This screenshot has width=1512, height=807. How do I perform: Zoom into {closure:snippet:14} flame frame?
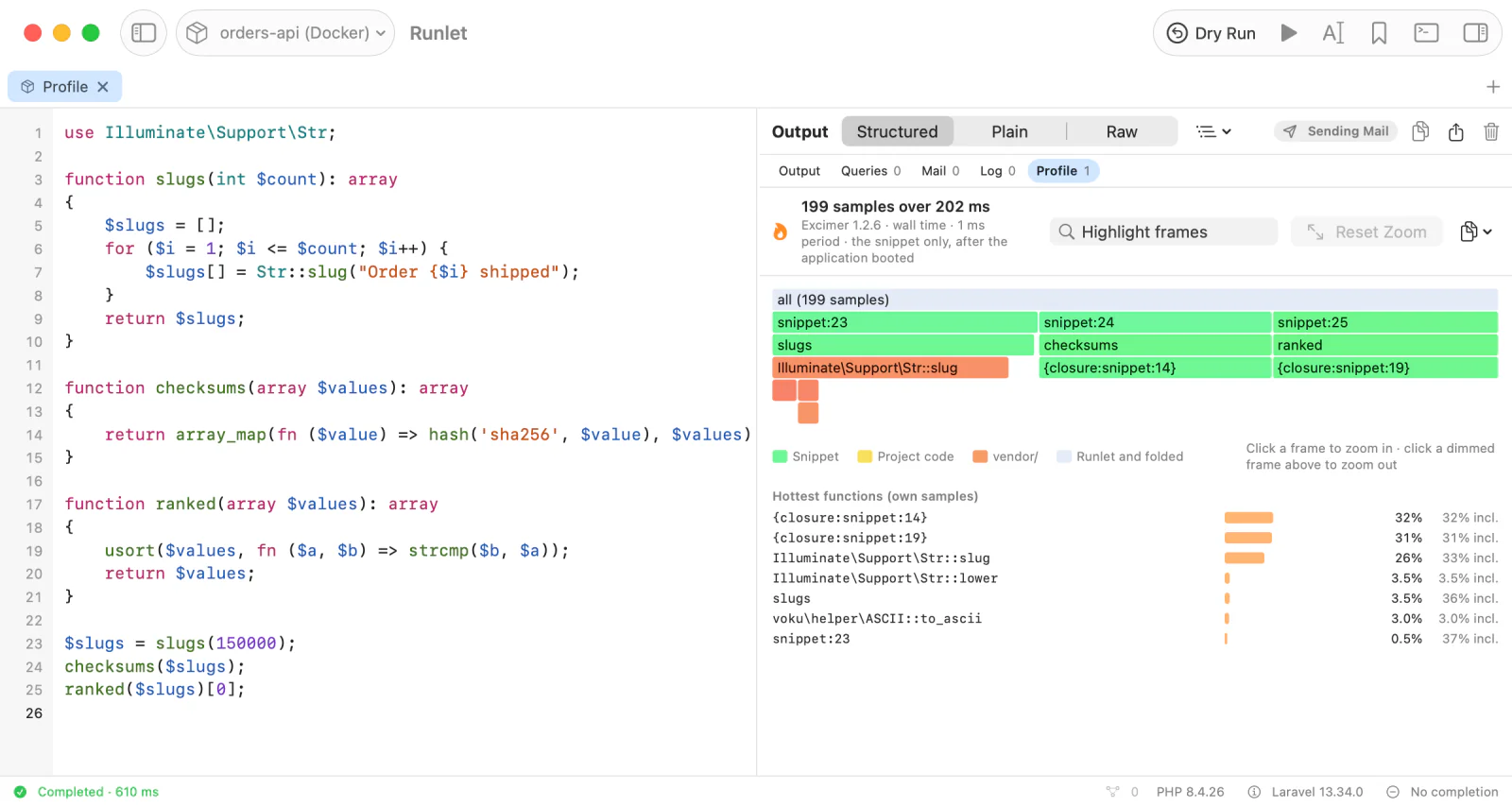click(x=1155, y=368)
